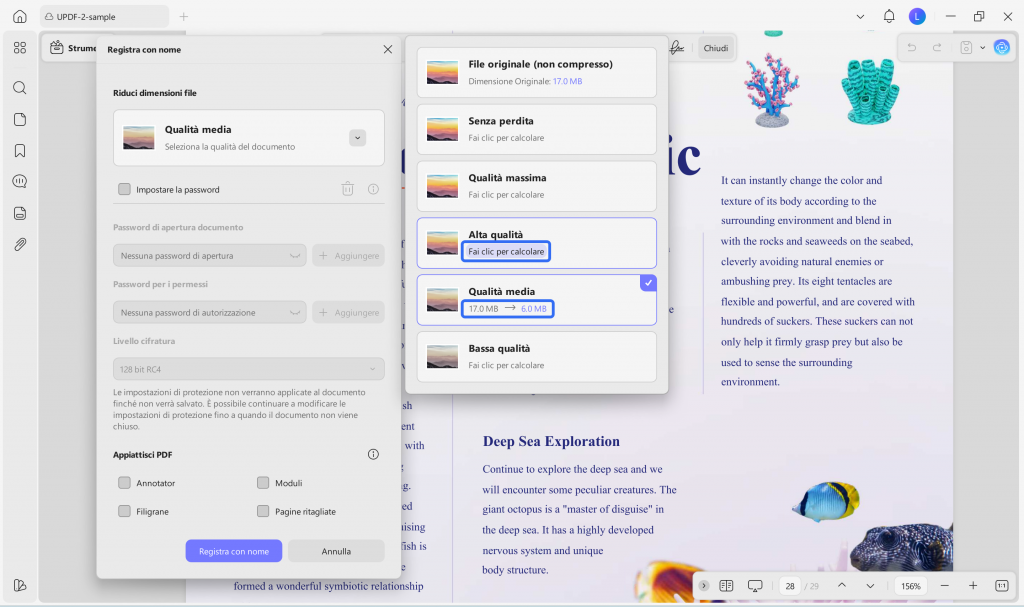Click Aggiungere for the permissions password

[349, 312]
